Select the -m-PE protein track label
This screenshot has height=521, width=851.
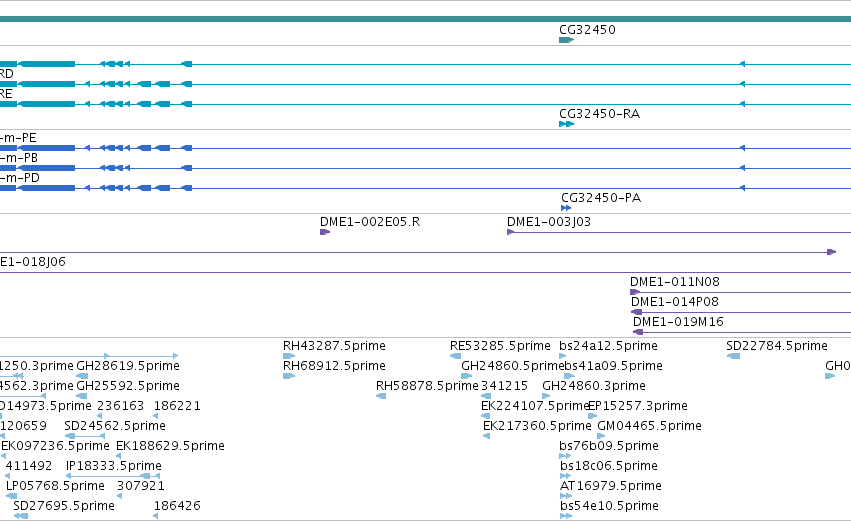coord(18,138)
